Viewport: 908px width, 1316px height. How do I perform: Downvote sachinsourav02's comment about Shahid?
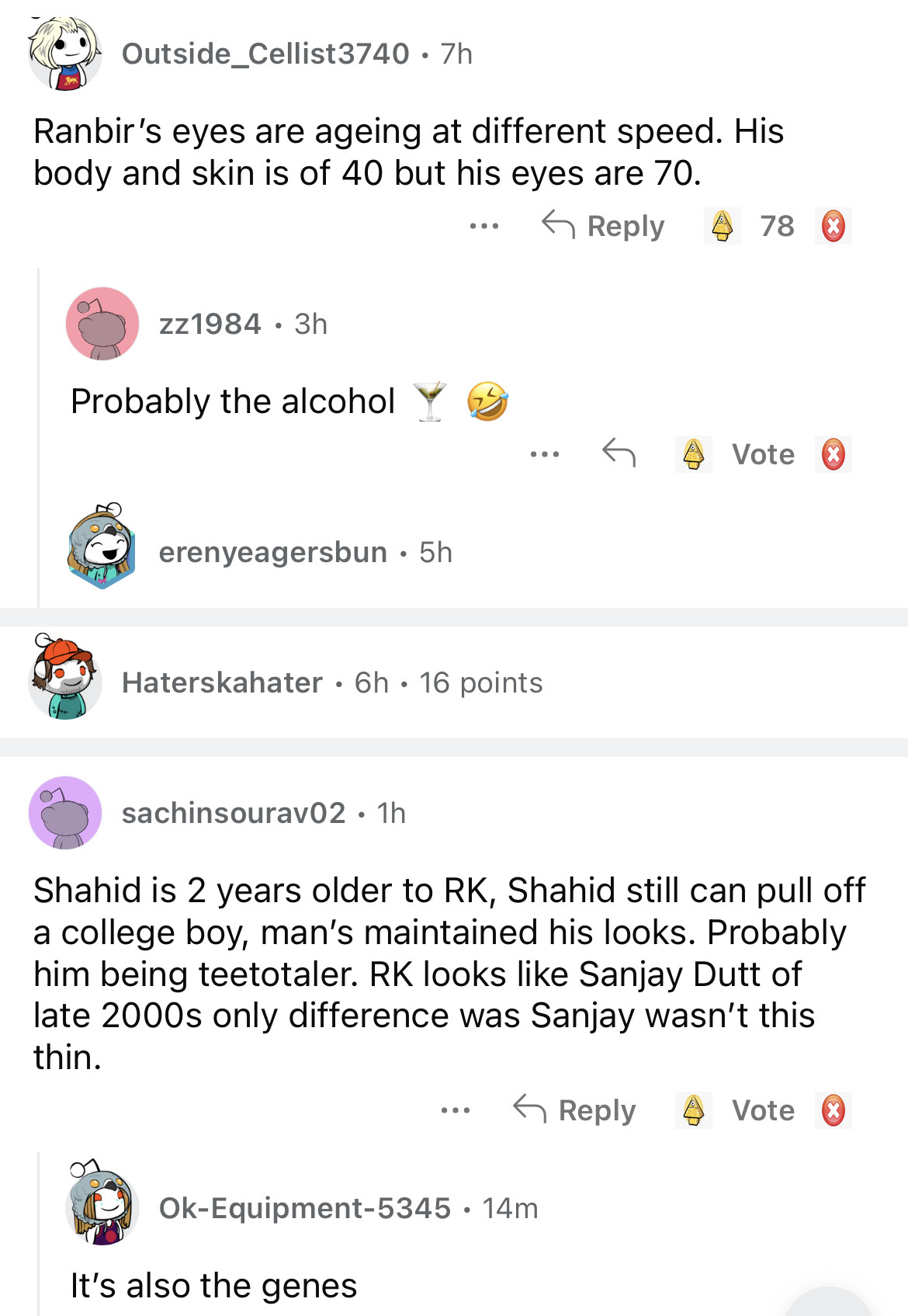coord(833,1110)
